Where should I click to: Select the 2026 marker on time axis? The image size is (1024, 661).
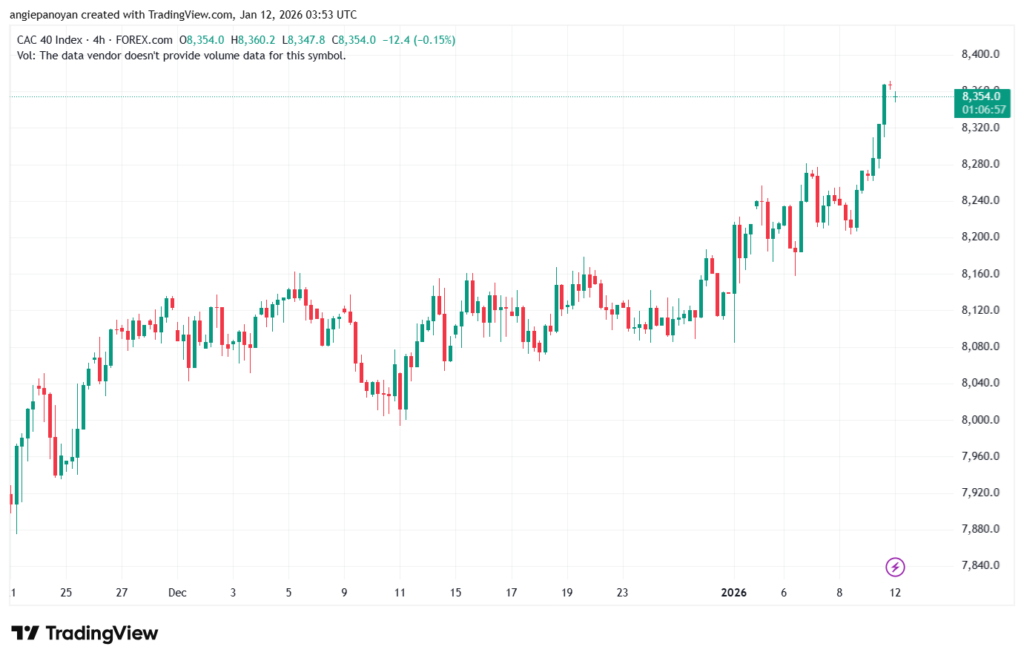[x=735, y=592]
